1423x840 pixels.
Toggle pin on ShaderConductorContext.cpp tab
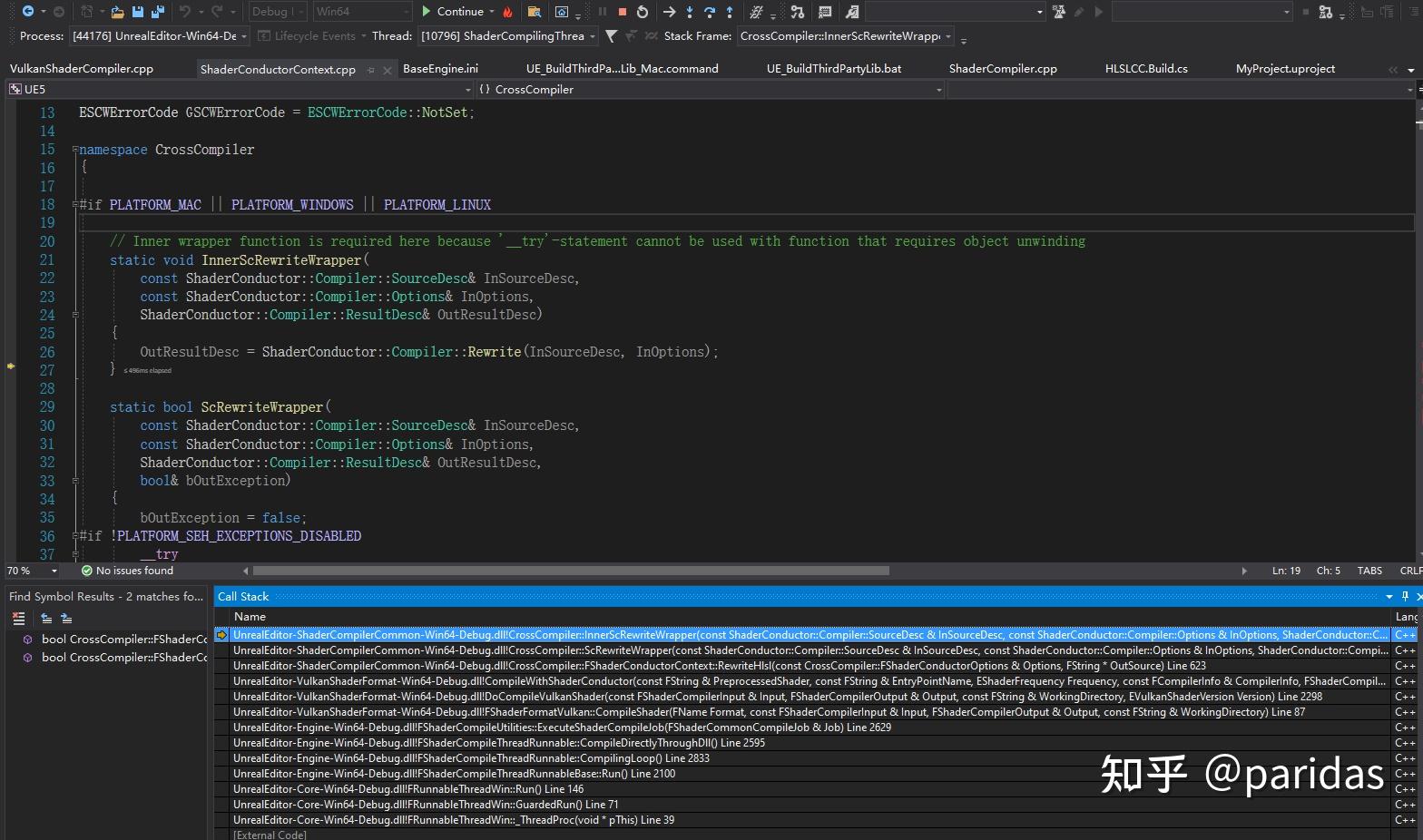(370, 69)
